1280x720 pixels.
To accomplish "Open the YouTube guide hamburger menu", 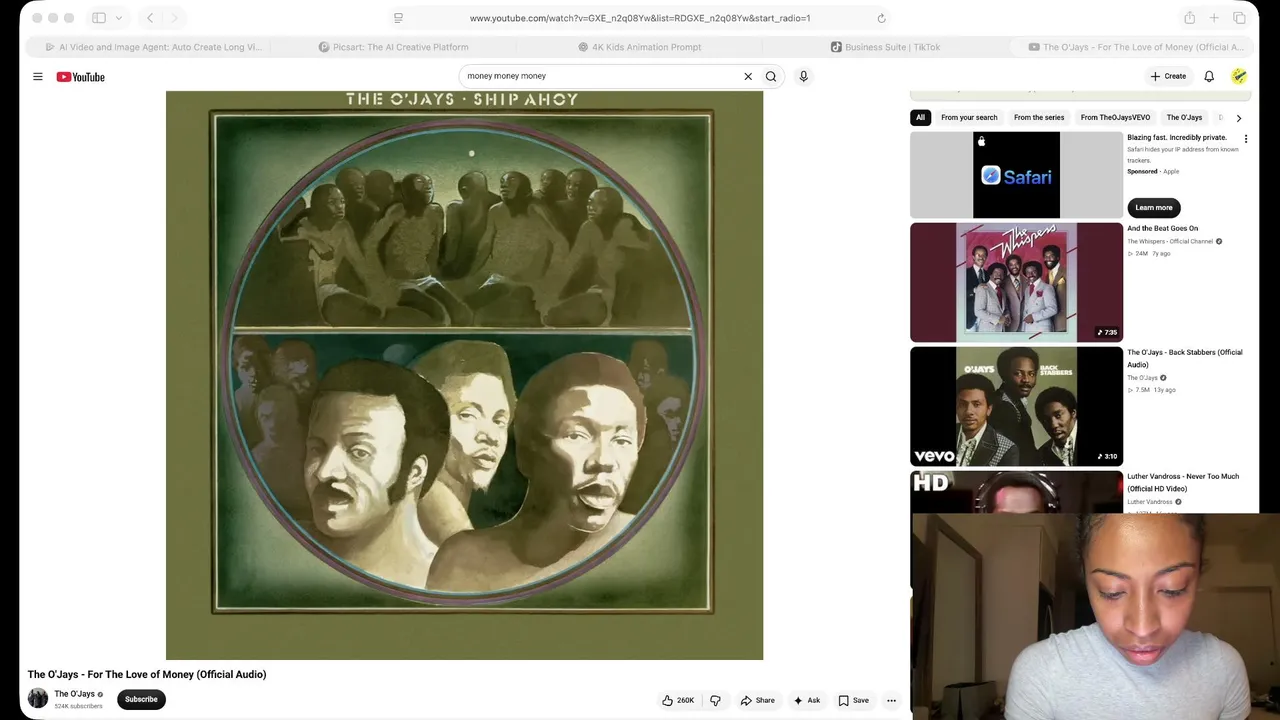I will click(38, 77).
